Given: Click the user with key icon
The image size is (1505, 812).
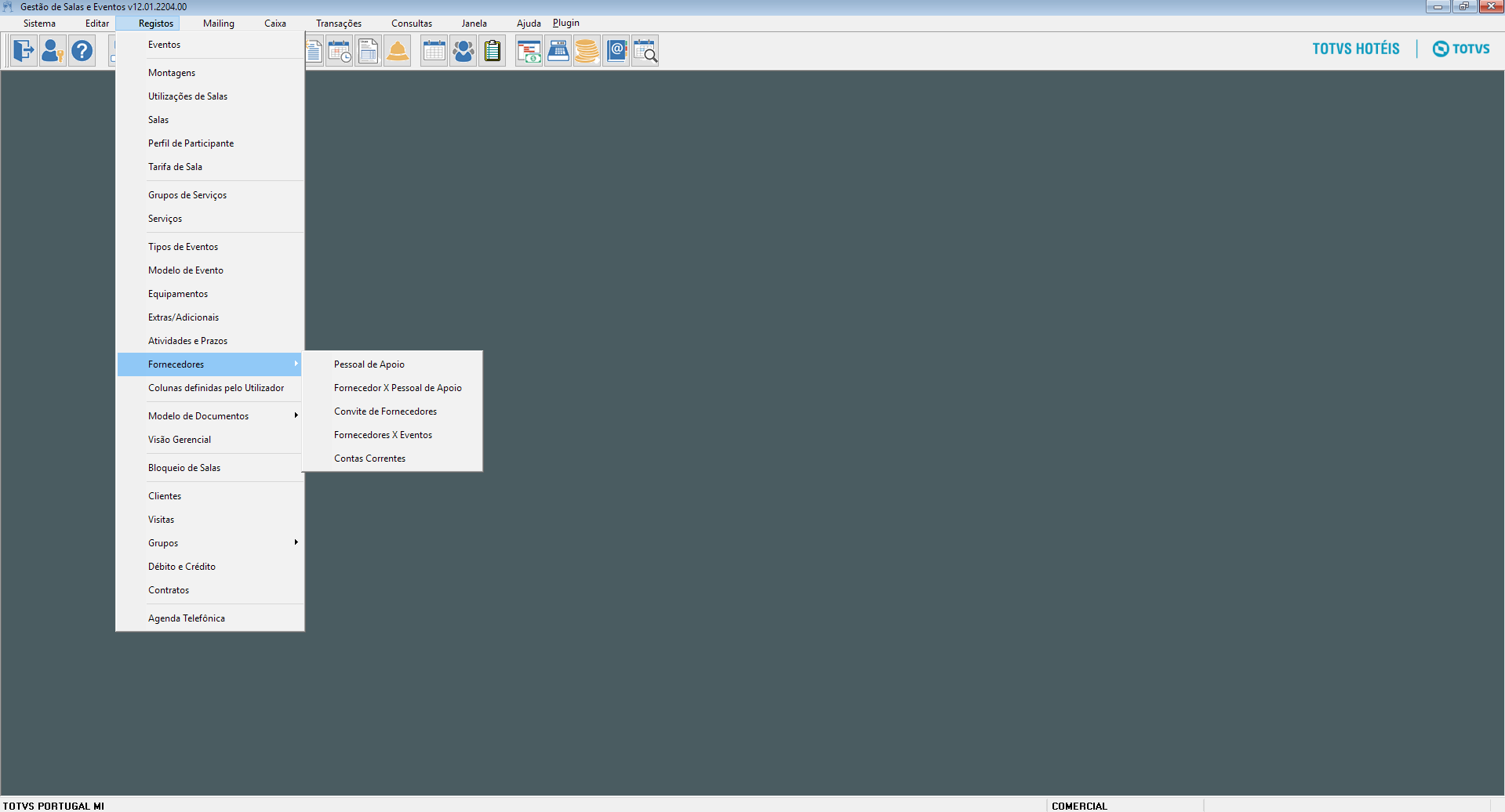Looking at the screenshot, I should [x=53, y=52].
